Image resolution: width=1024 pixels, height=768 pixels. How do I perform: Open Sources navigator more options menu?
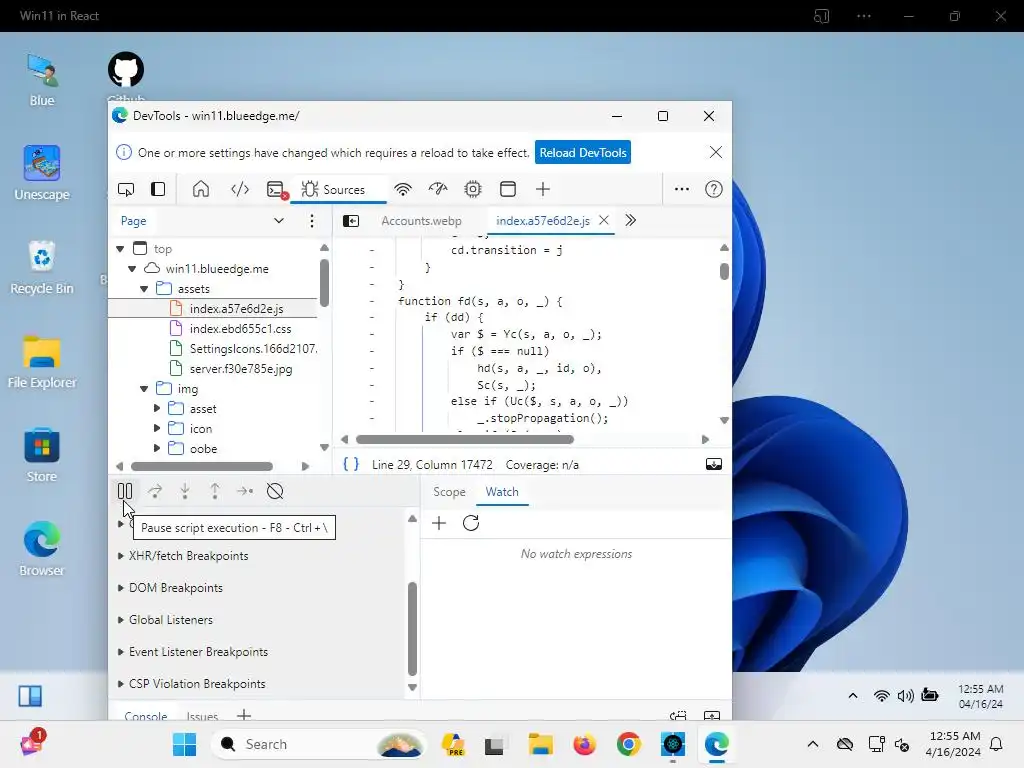coord(312,221)
